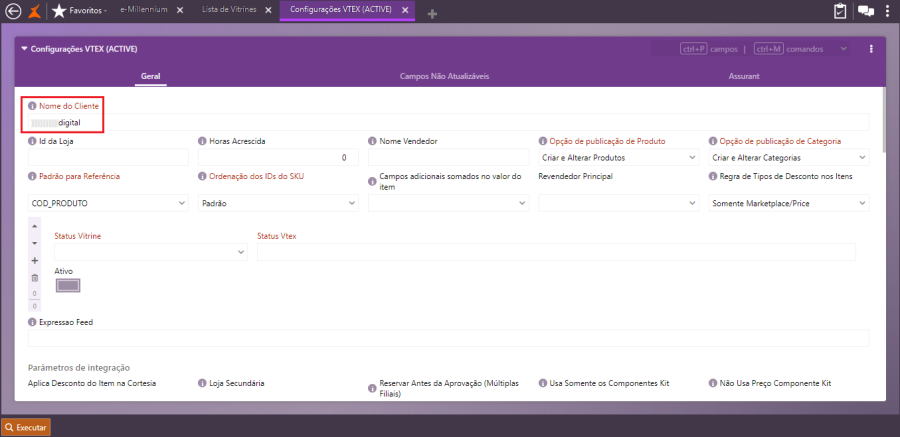This screenshot has width=900, height=437.
Task: Show info for Opção de publicação de Produto
Action: [x=542, y=141]
